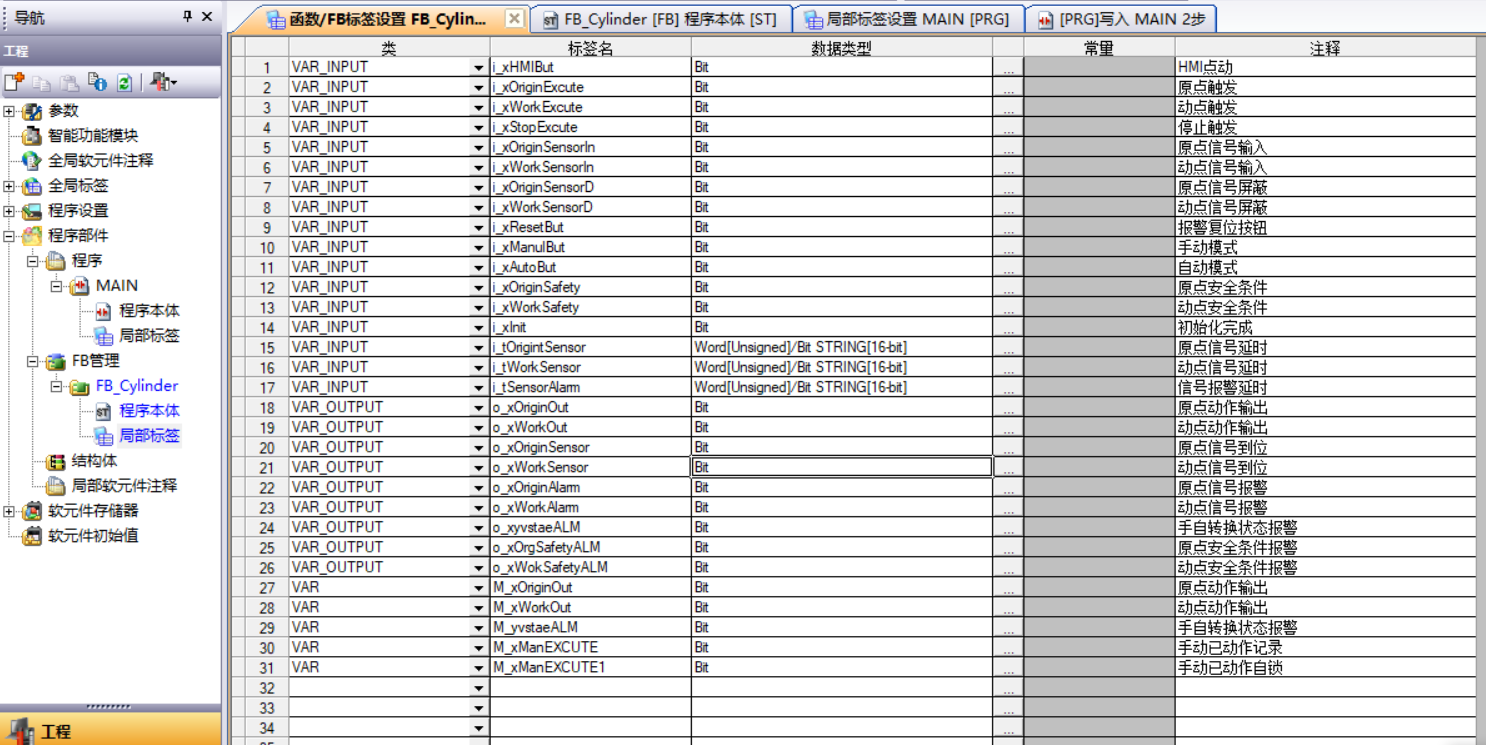Click data type browse button for i_tWorkSensor
The width and height of the screenshot is (1486, 745).
1008,368
